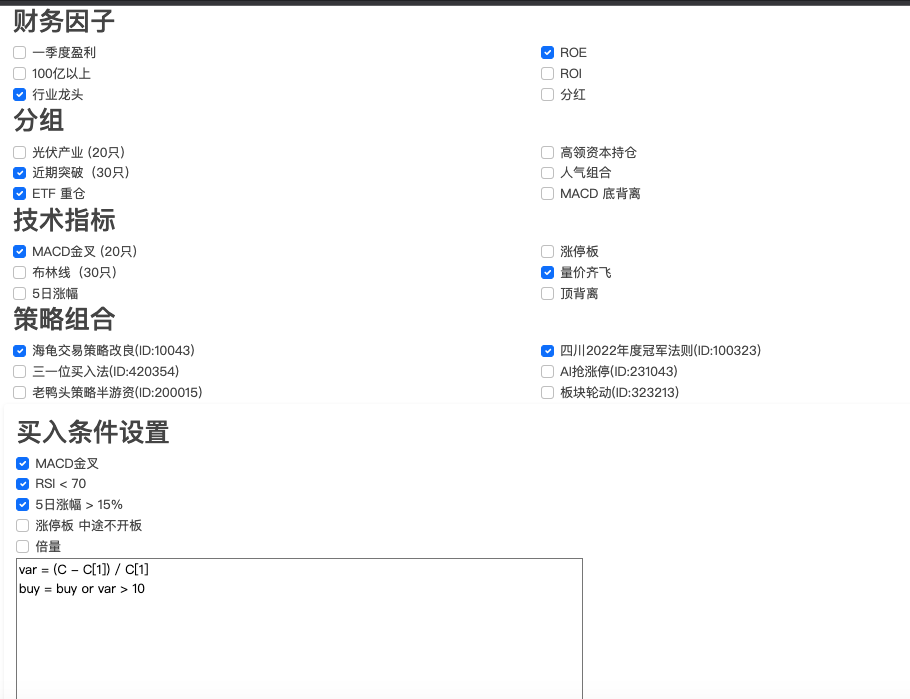This screenshot has width=910, height=699.
Task: Click into the buy formula text area
Action: pos(299,629)
